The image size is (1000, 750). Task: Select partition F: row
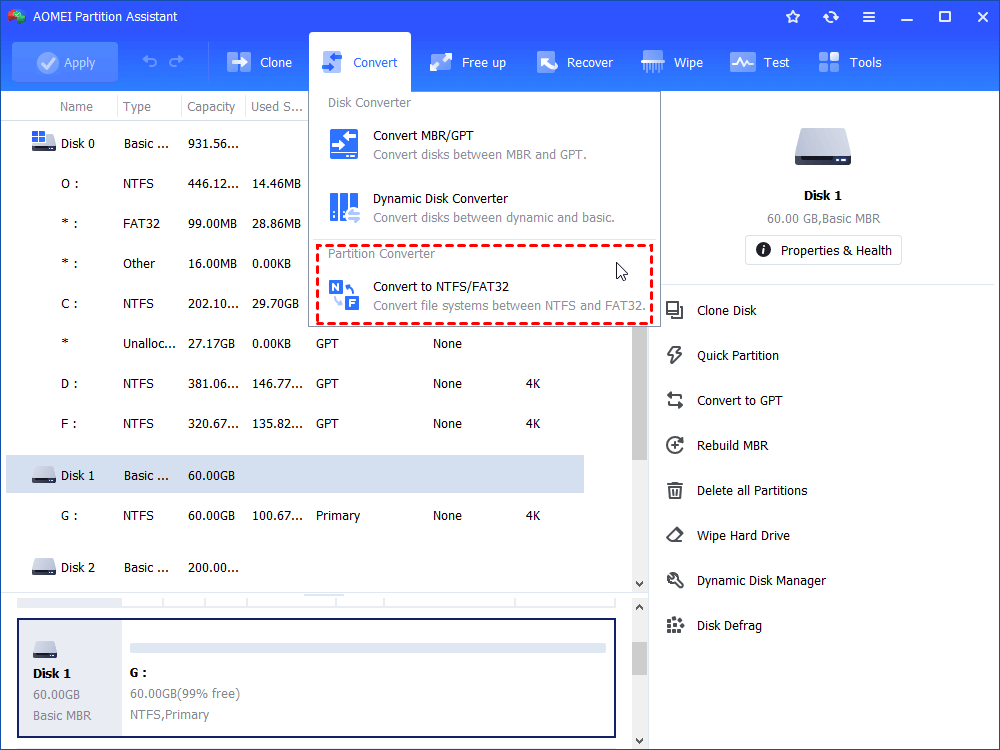295,423
